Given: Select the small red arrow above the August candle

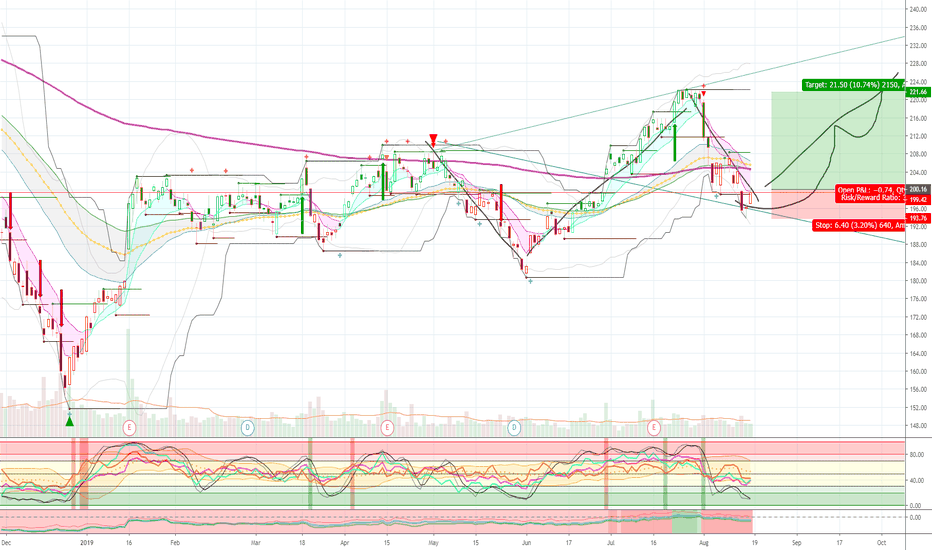Looking at the screenshot, I should coord(704,94).
